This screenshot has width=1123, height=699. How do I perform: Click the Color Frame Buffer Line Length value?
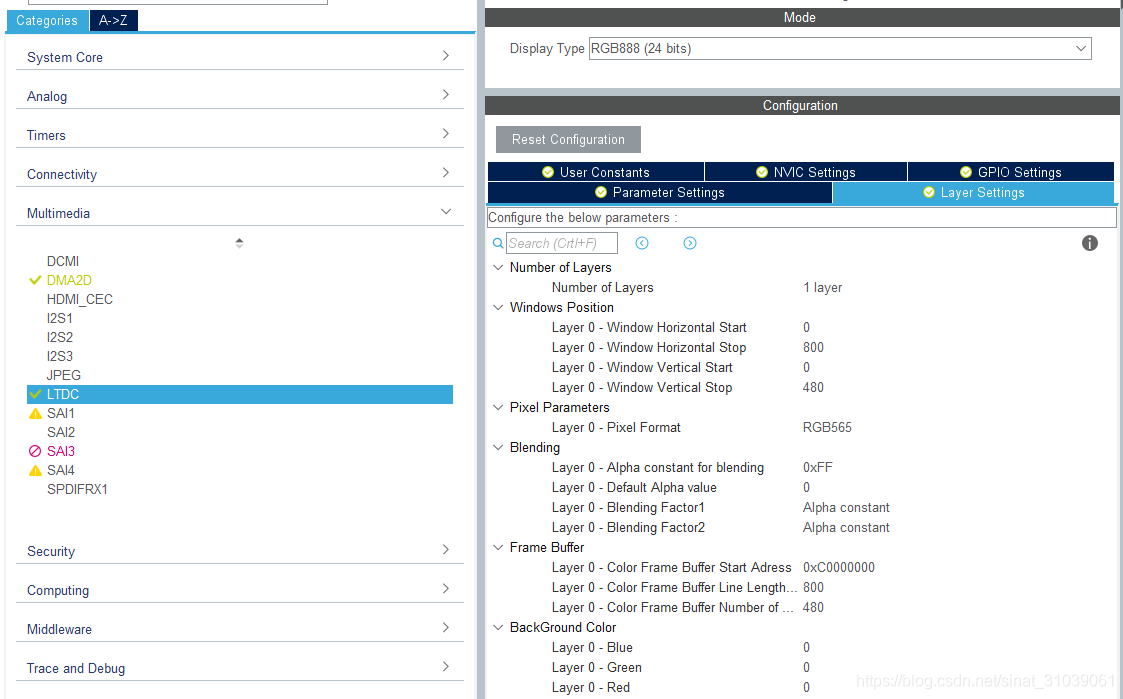[813, 587]
